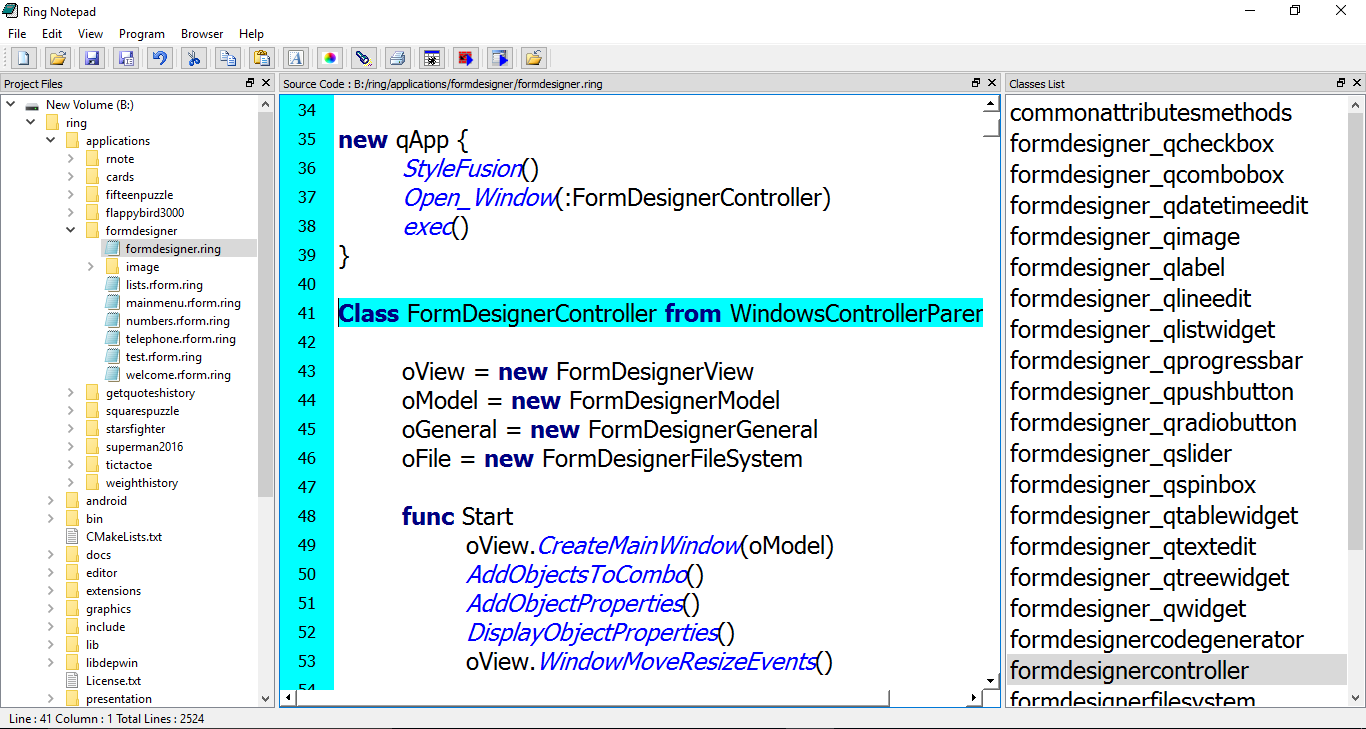1366x729 pixels.
Task: Open the Font toolbar icon
Action: pos(295,58)
